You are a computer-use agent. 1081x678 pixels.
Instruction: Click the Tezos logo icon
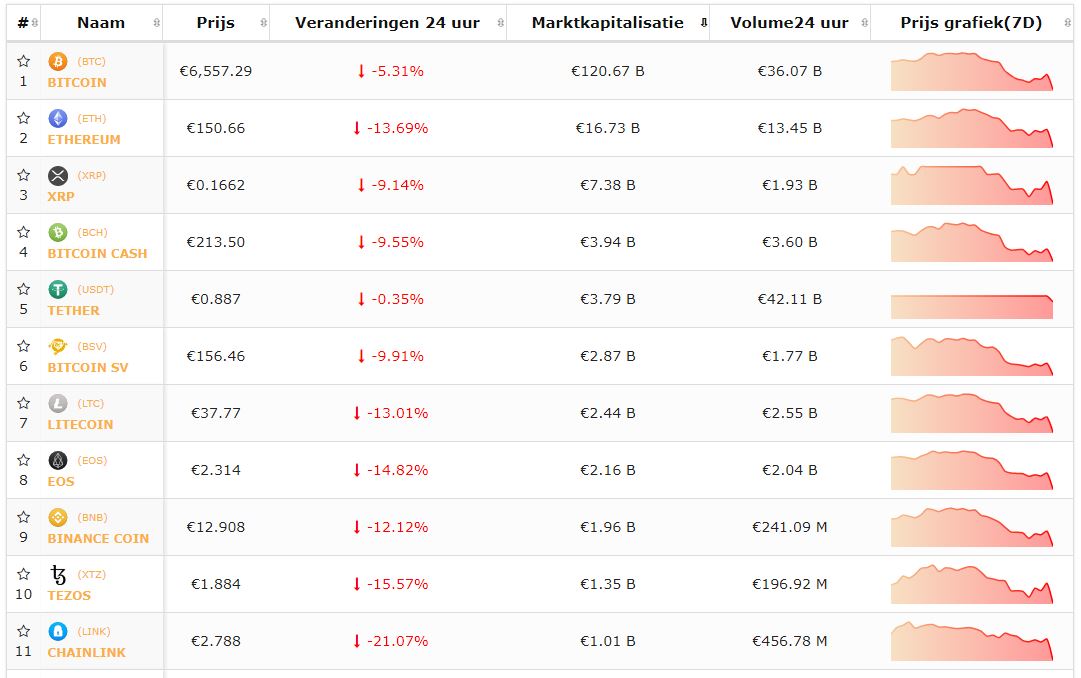[x=58, y=575]
